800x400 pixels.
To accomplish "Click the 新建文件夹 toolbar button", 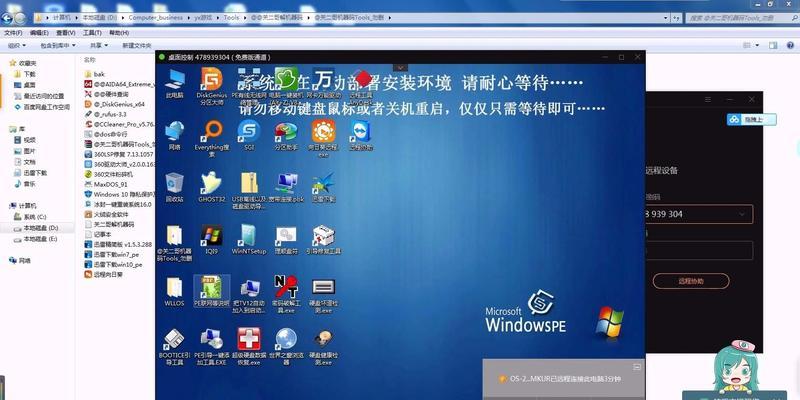I will tap(137, 45).
